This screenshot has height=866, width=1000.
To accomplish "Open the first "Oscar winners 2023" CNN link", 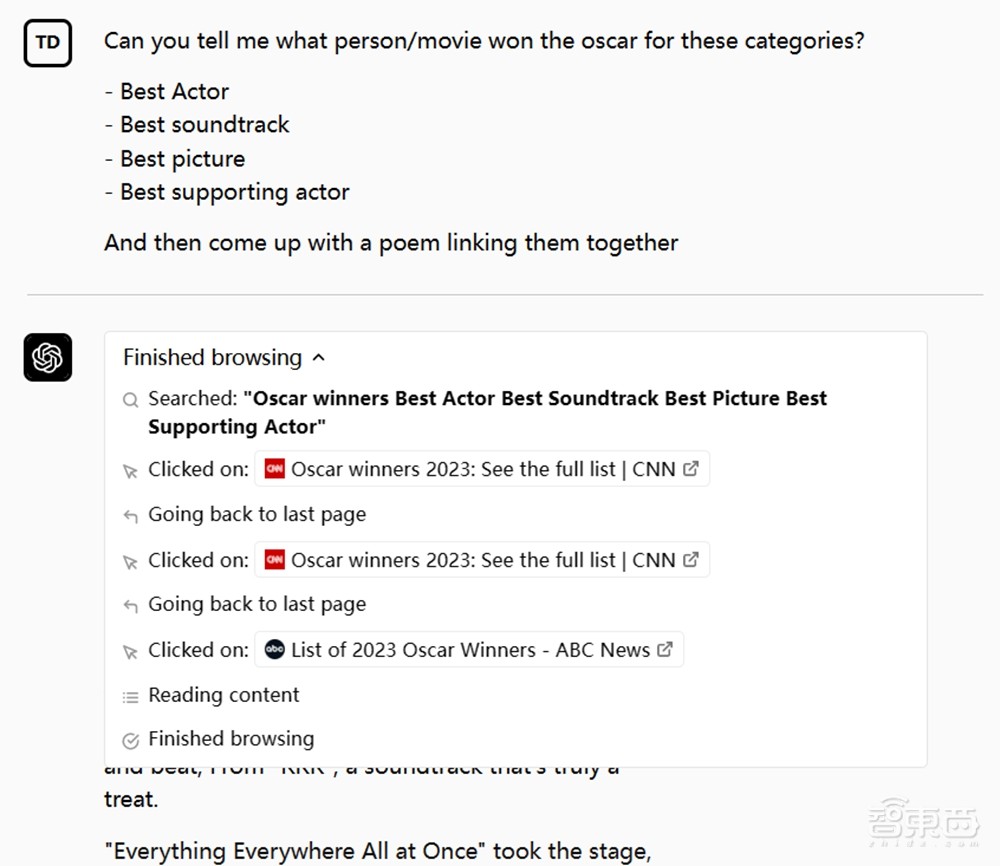I will (x=483, y=469).
